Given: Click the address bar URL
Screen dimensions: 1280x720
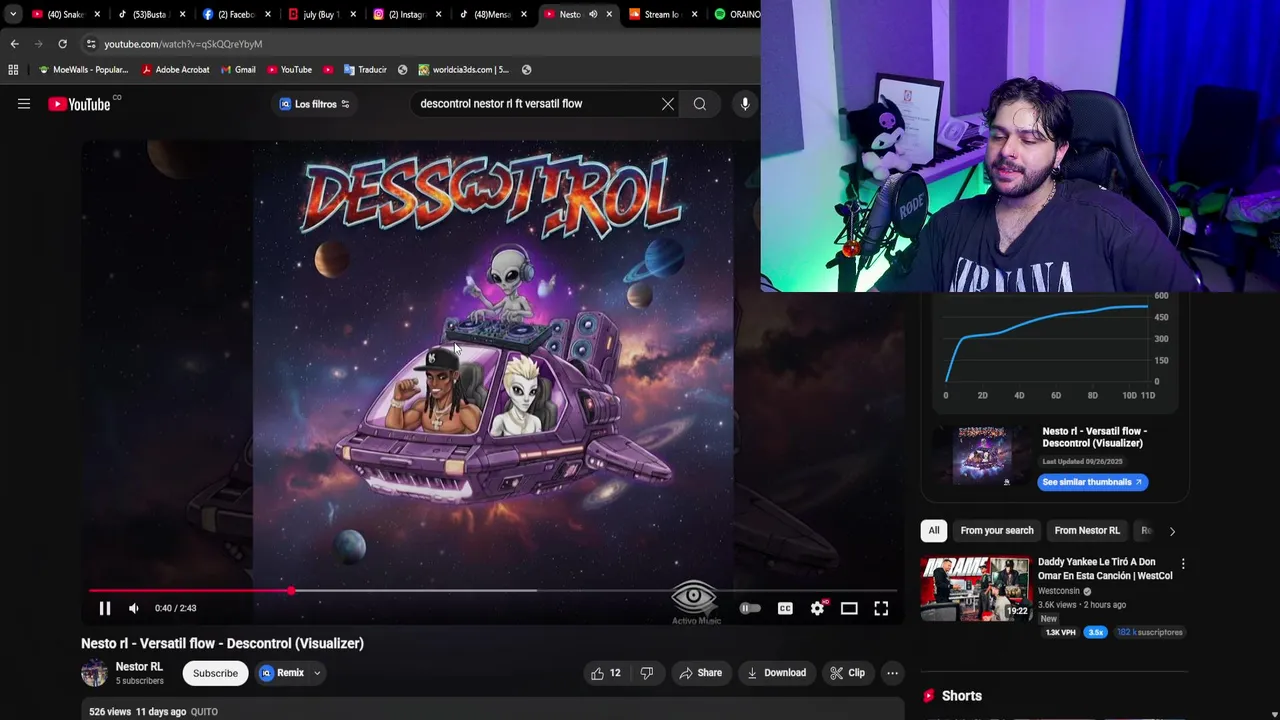Looking at the screenshot, I should tap(183, 44).
